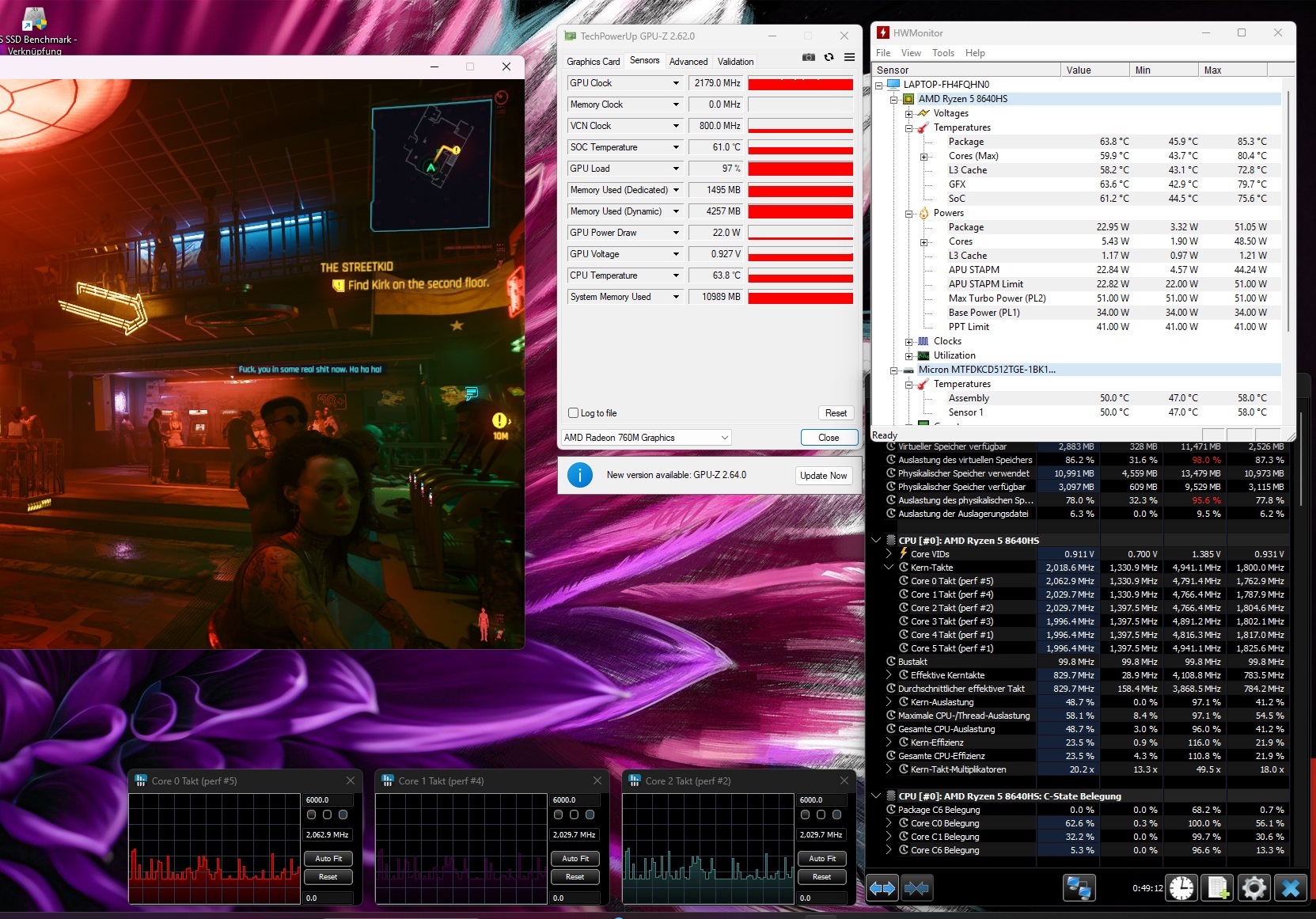Click the Core VIDs lightning icon in HWiNFO
The image size is (1316, 919).
tap(903, 553)
